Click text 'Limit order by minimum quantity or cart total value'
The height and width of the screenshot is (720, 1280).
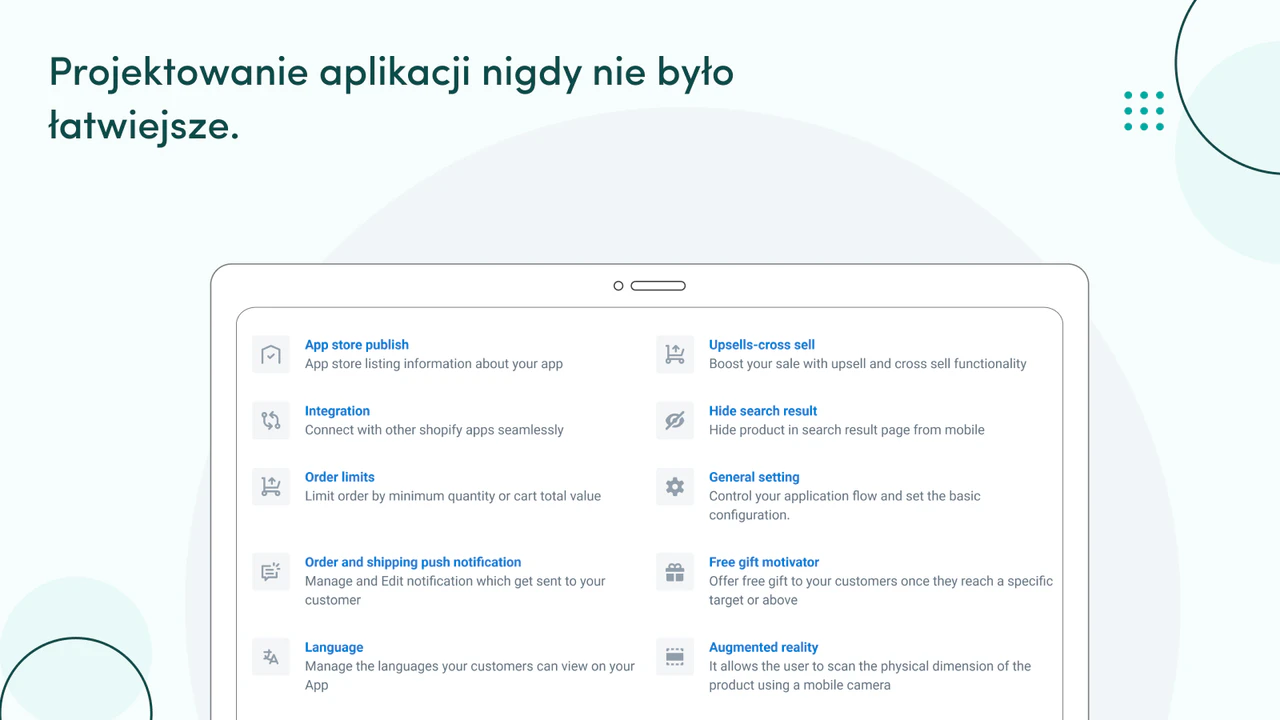pos(453,496)
